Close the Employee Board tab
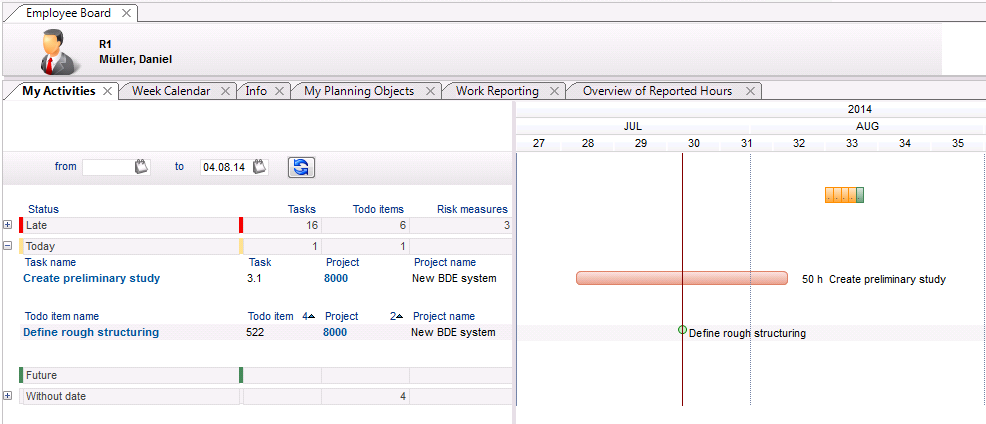This screenshot has height=424, width=986. pos(125,14)
